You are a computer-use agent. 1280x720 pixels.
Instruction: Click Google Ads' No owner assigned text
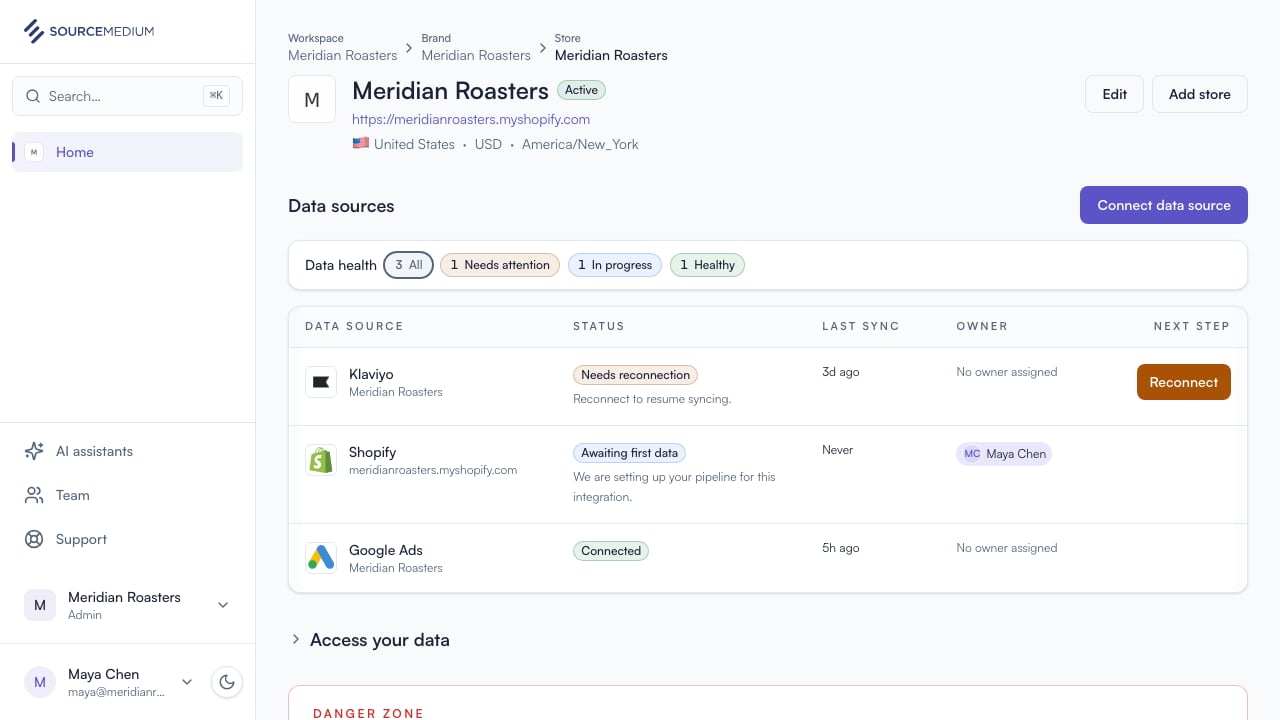click(1006, 548)
